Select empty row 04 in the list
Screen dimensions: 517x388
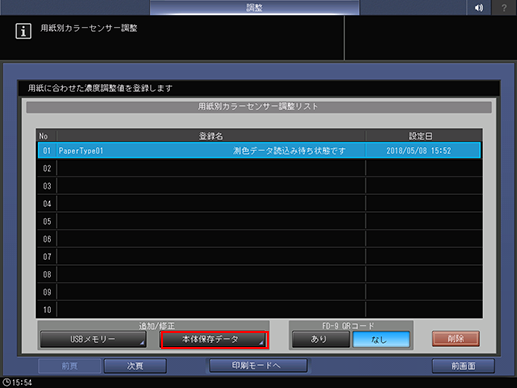pos(259,203)
